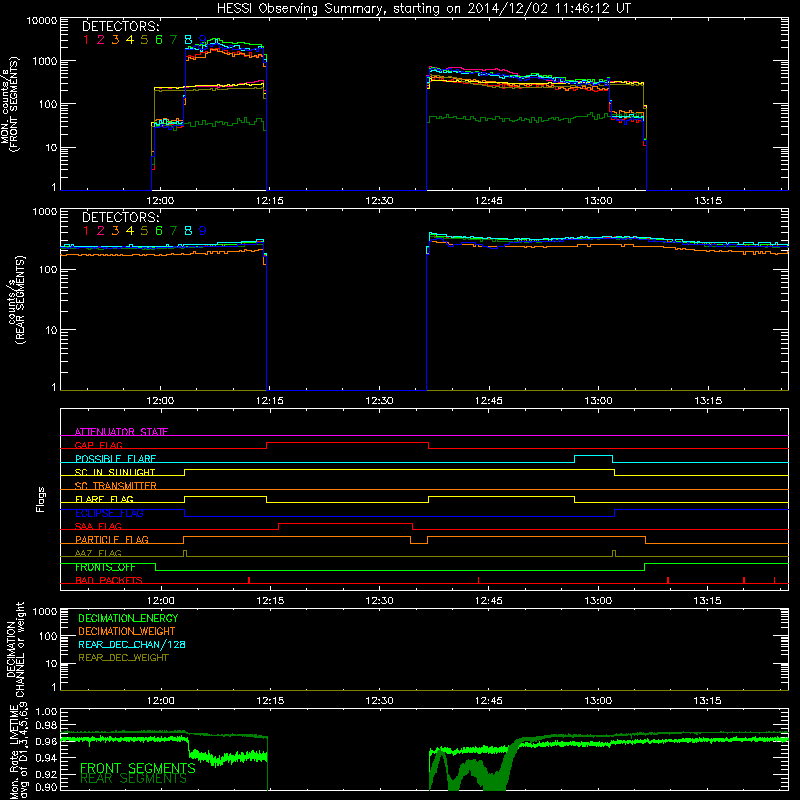Click the PARTICLE_FLAG label
This screenshot has width=800, height=800.
pyautogui.click(x=112, y=539)
